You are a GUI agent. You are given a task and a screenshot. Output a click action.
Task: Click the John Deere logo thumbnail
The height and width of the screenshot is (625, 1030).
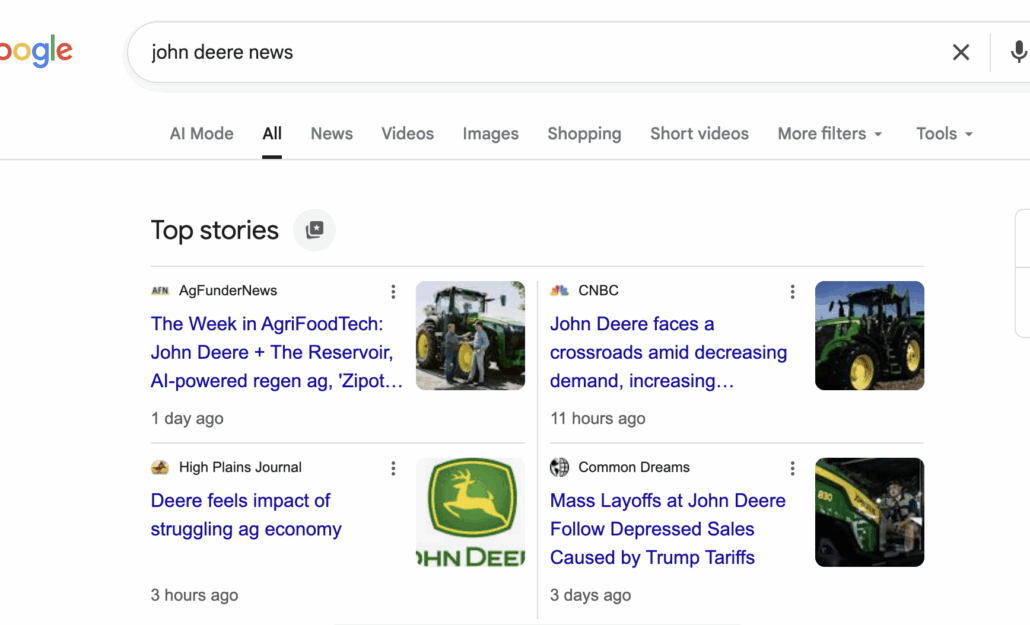tap(470, 512)
